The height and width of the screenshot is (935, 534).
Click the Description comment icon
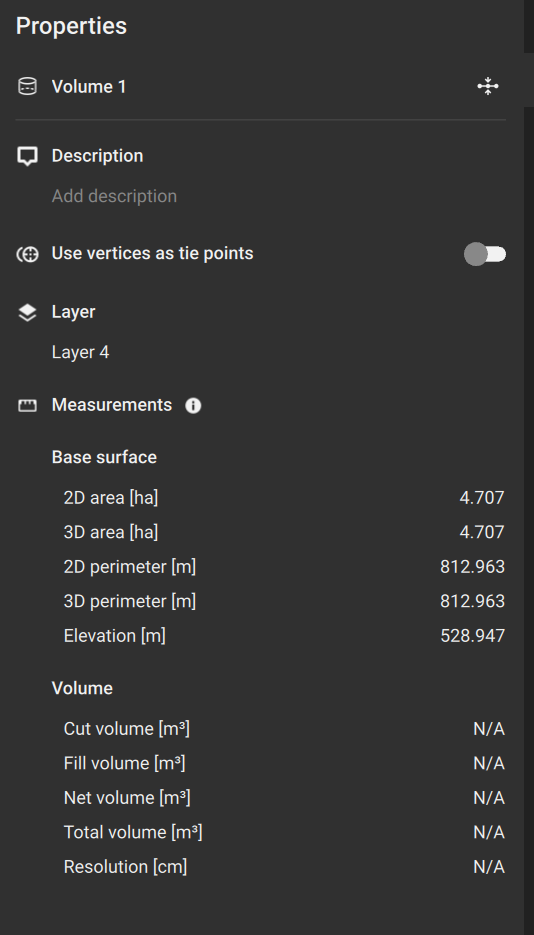tap(27, 156)
